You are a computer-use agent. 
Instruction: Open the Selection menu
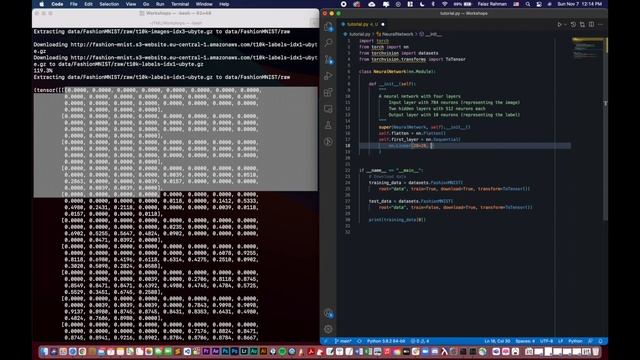click(x=109, y=4)
